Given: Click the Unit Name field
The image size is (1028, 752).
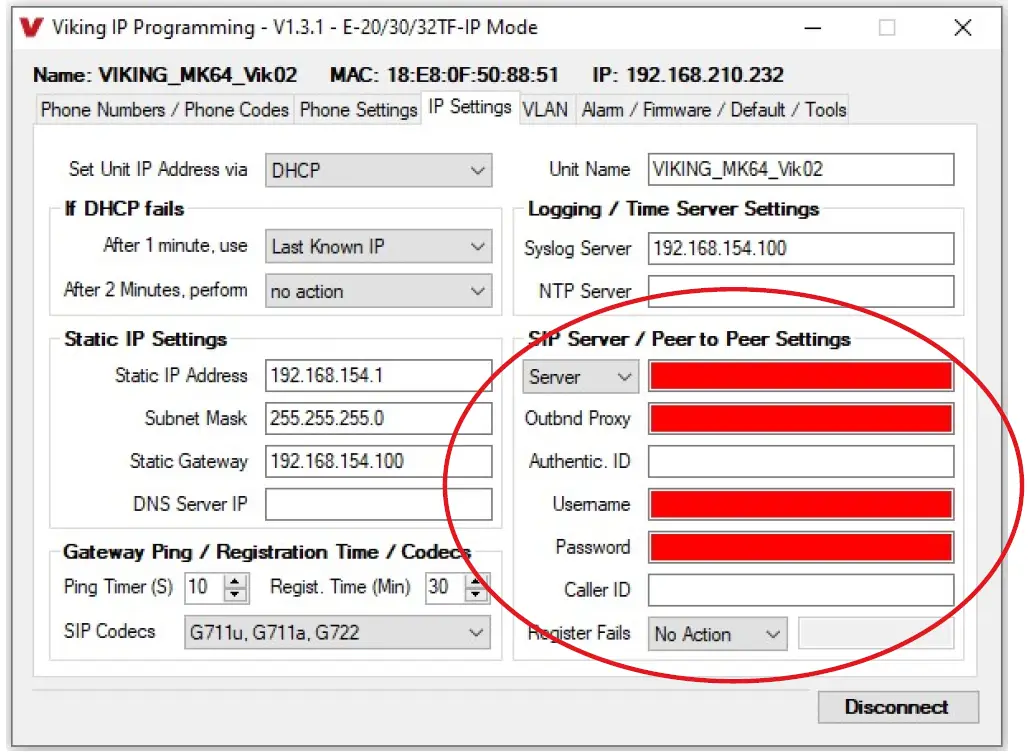Looking at the screenshot, I should (801, 170).
